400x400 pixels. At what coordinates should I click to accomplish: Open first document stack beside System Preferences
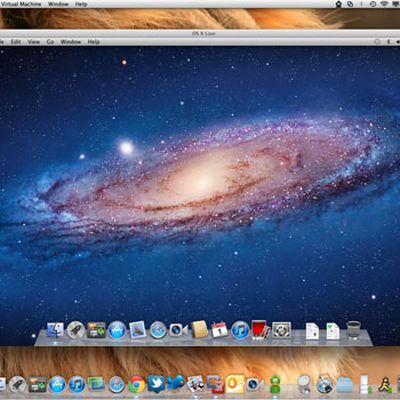click(x=312, y=331)
